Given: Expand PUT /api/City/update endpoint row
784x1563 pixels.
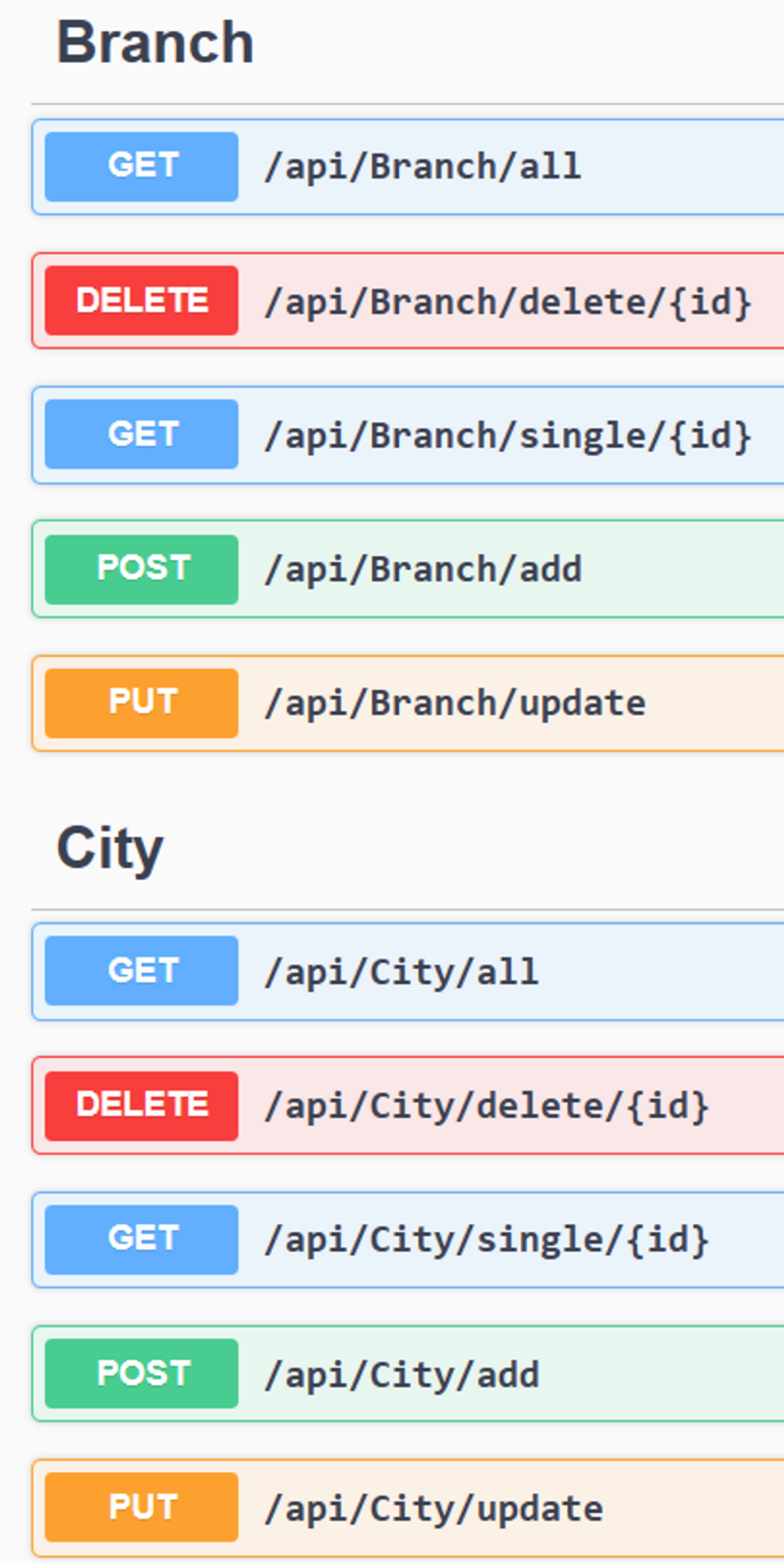Looking at the screenshot, I should pos(408,1508).
